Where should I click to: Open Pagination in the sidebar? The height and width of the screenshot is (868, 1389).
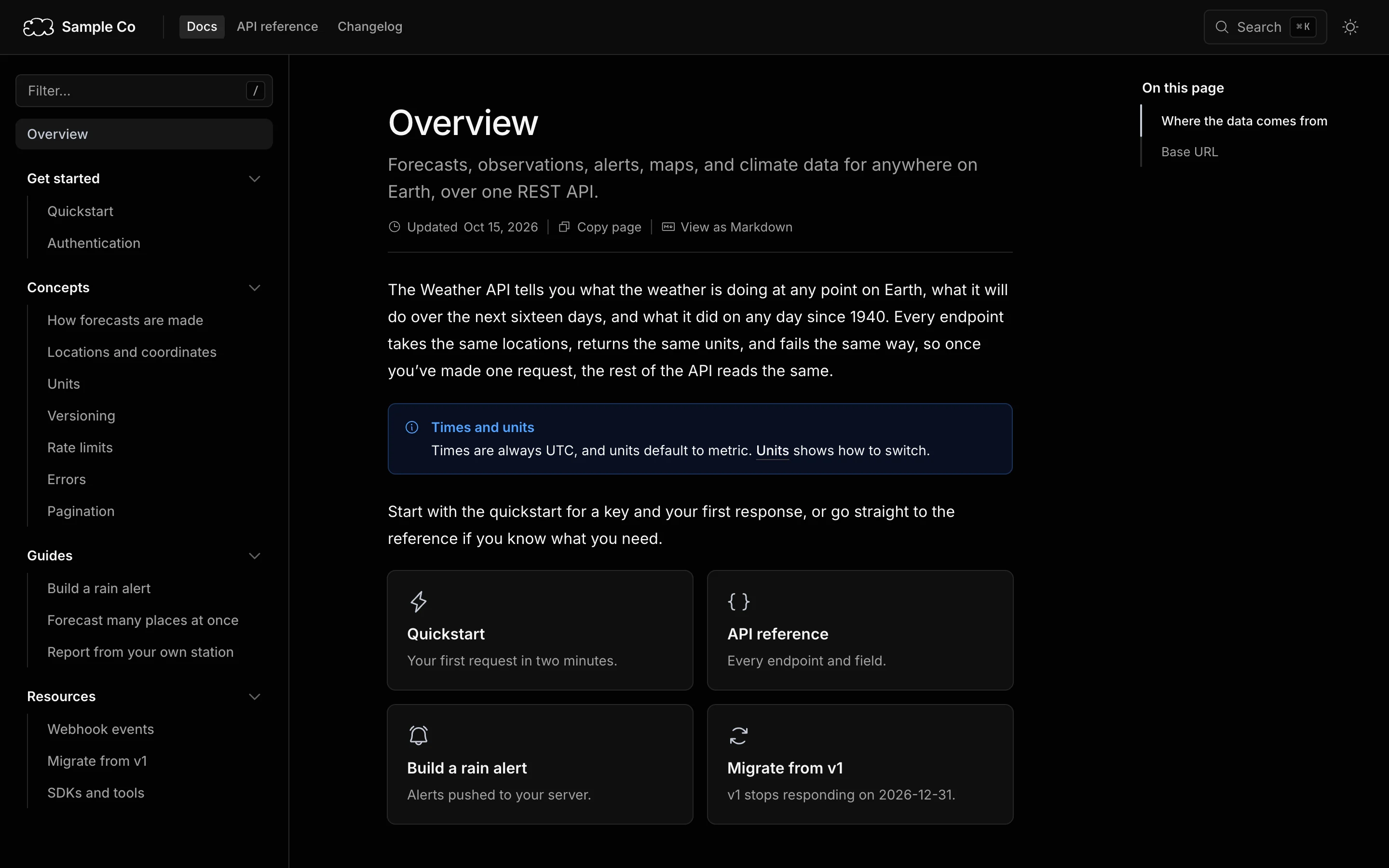click(x=81, y=512)
